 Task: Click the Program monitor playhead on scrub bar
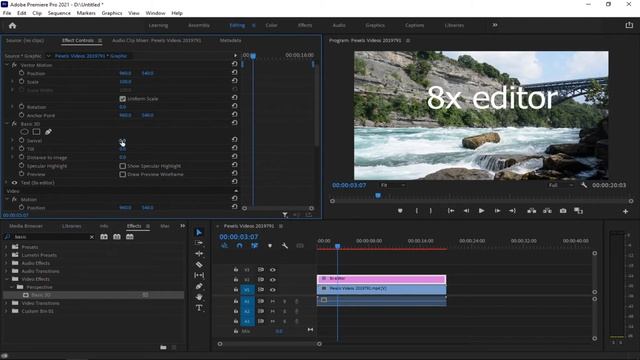pos(378,196)
